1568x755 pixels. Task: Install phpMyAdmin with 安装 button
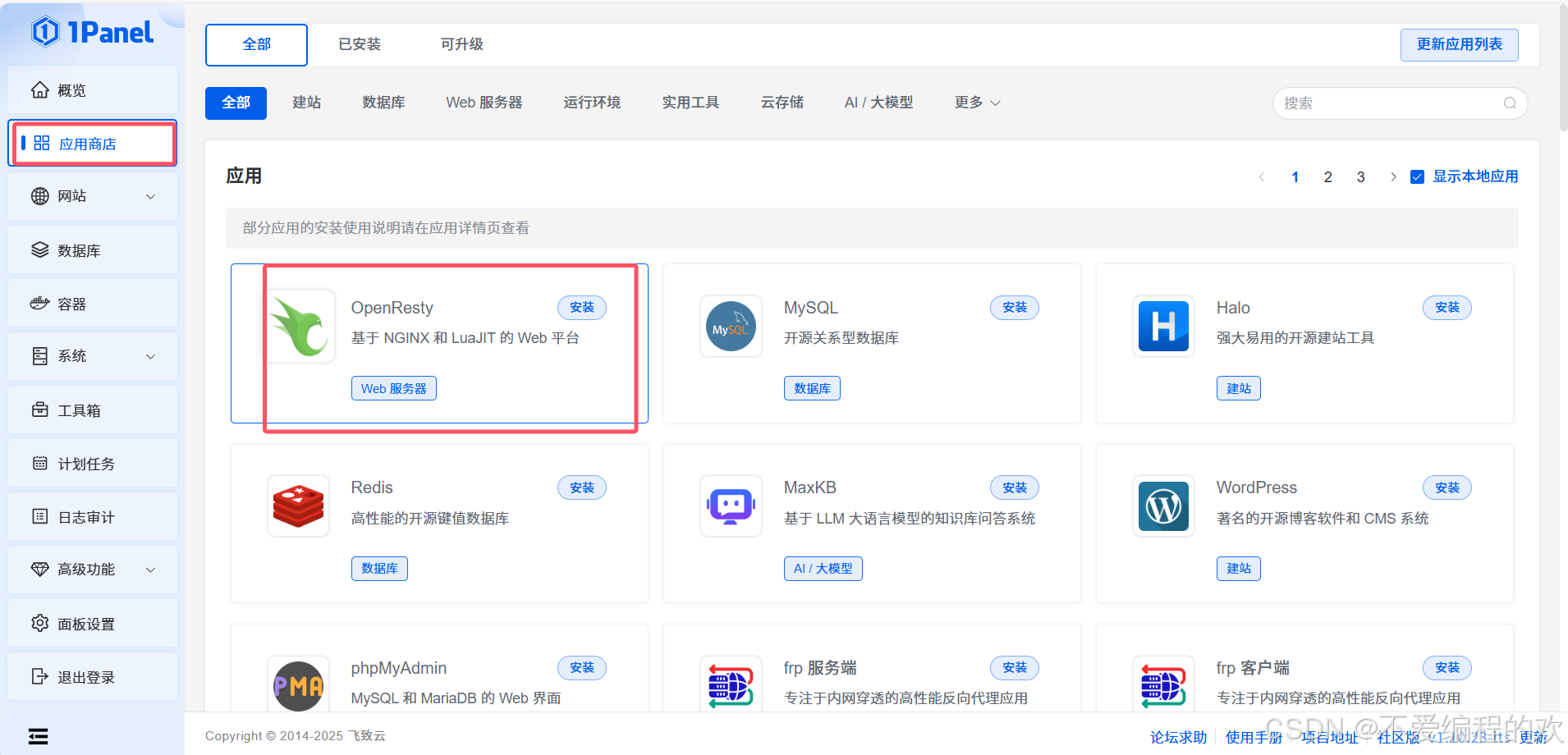[582, 668]
